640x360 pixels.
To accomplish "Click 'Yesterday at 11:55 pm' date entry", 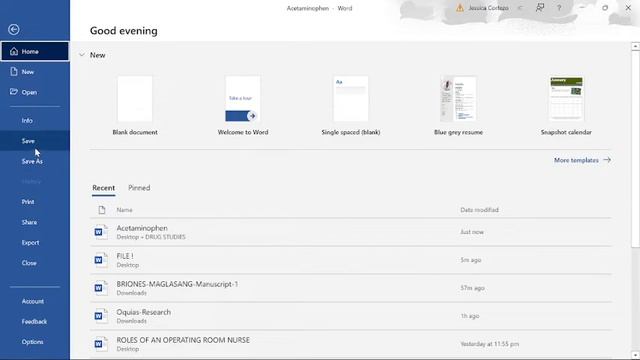I will pyautogui.click(x=489, y=344).
